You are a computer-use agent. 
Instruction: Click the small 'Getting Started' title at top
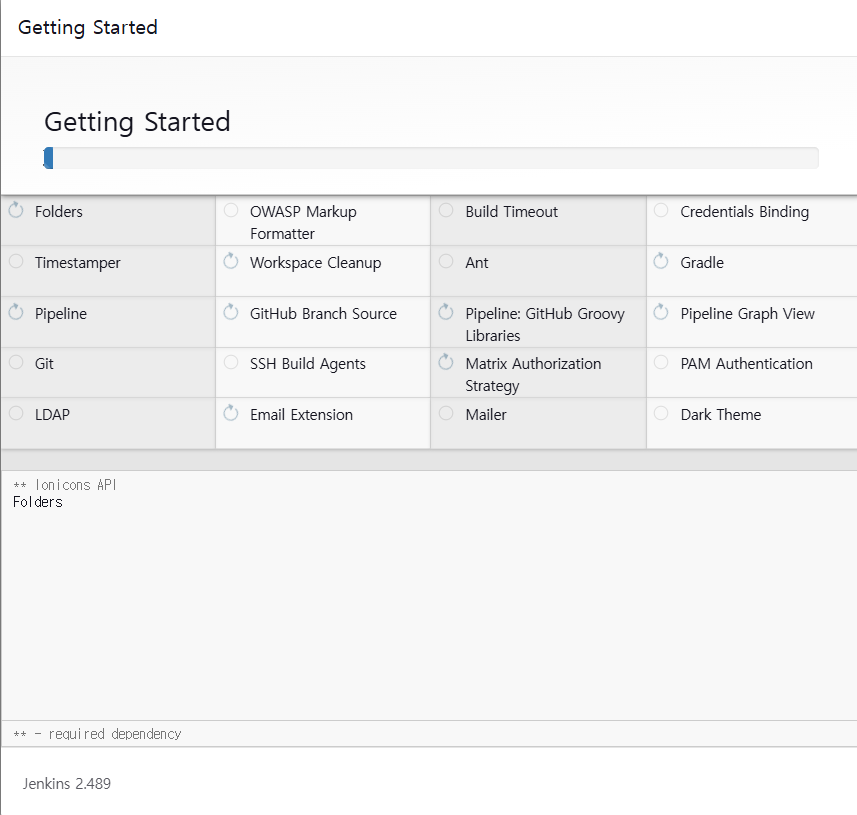(x=87, y=27)
